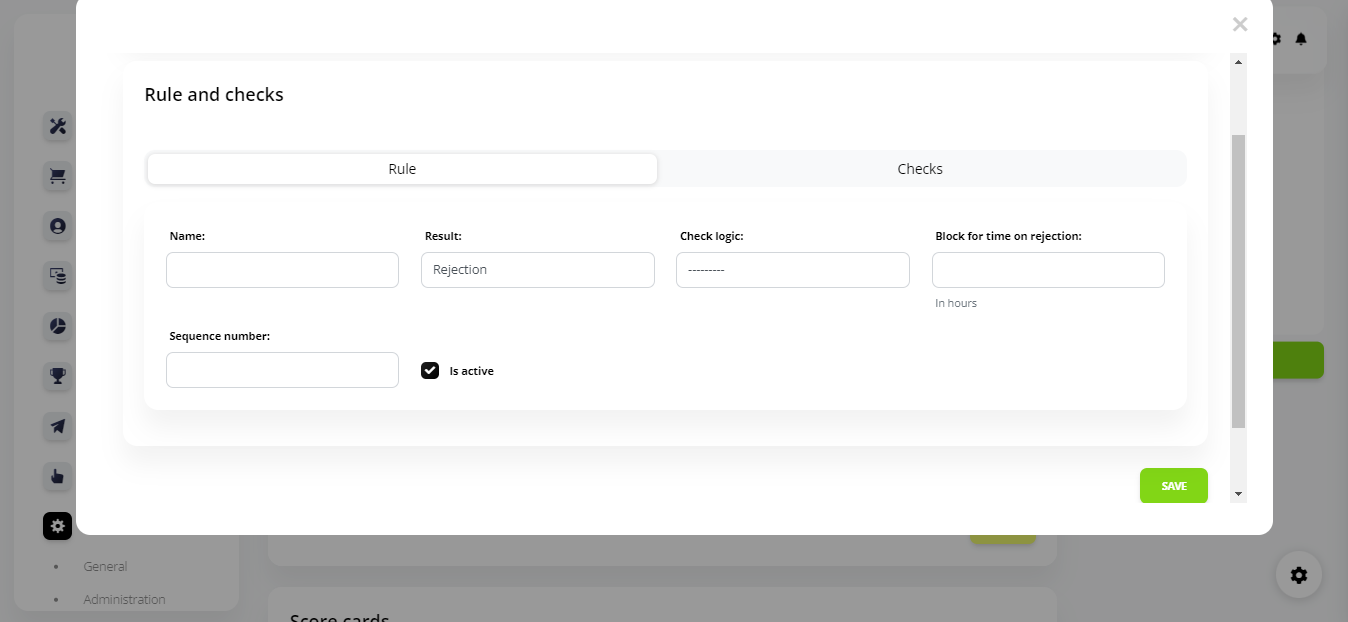
Task: Click the In hours hint text
Action: pos(956,303)
